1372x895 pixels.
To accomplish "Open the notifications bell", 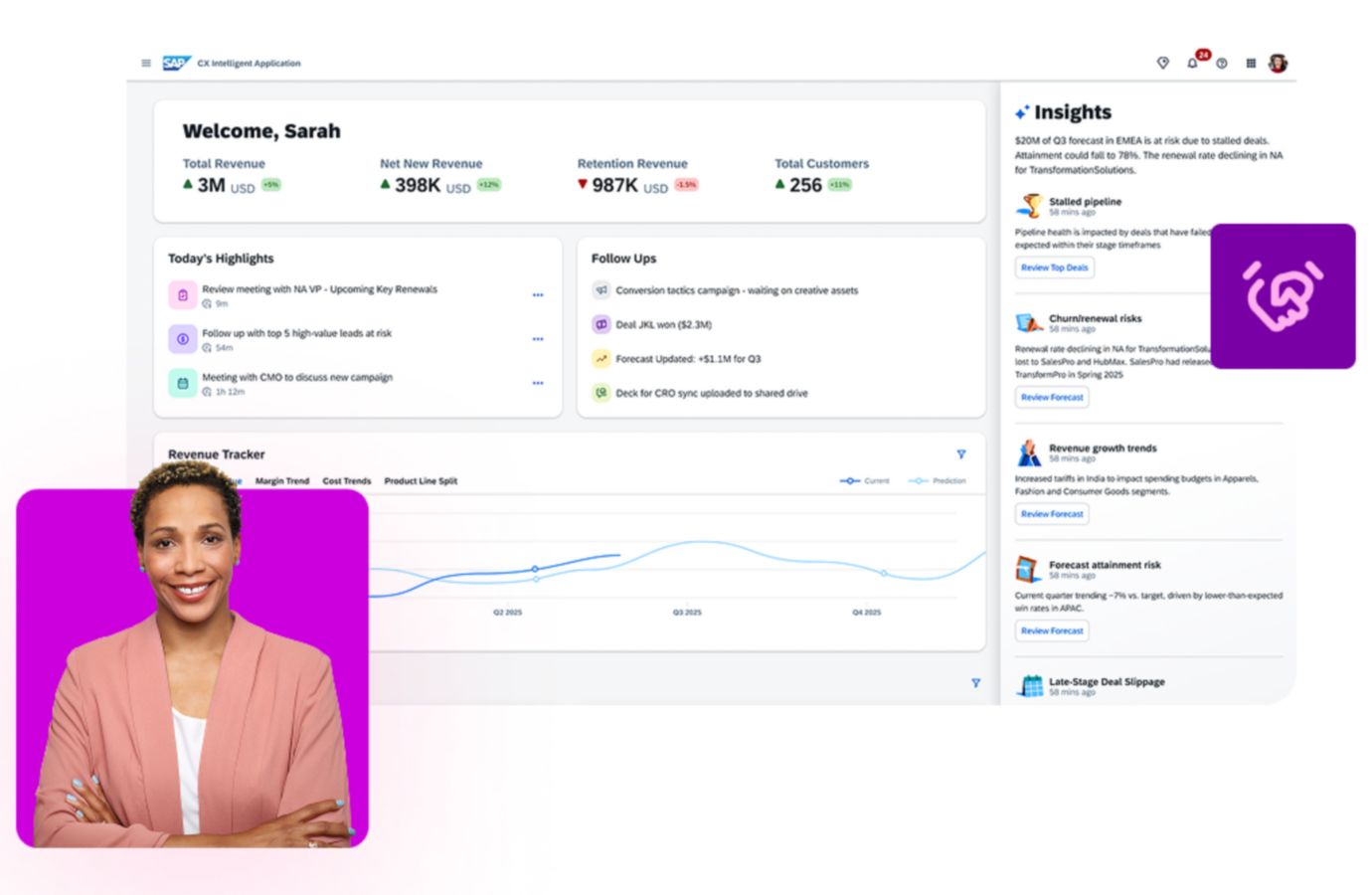I will pyautogui.click(x=1192, y=64).
